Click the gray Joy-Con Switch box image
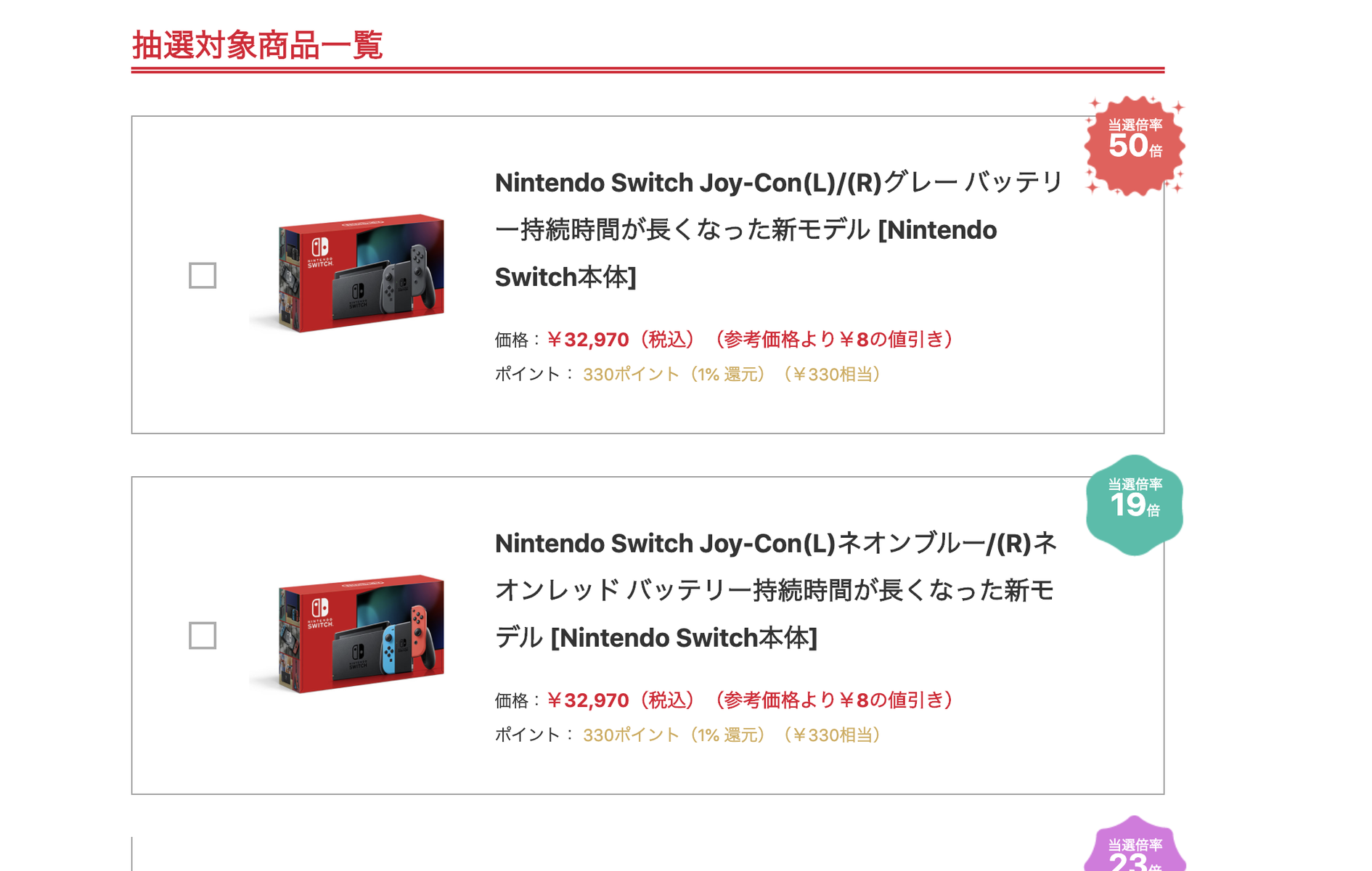 click(x=347, y=274)
